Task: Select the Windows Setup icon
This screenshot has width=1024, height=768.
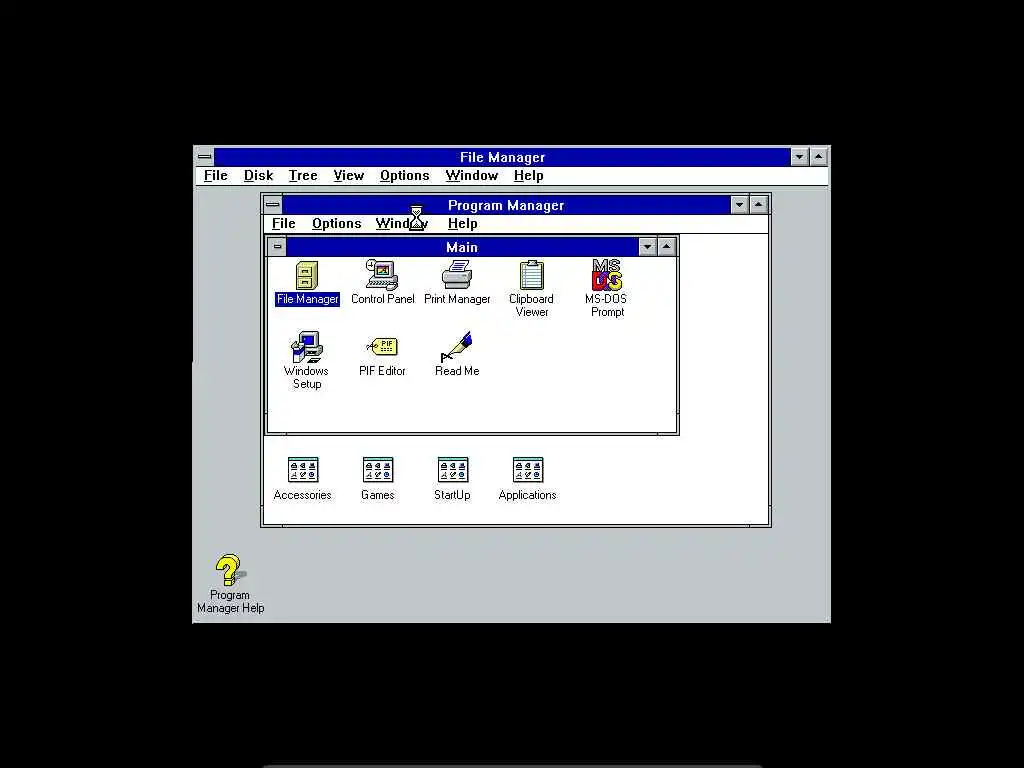Action: [306, 360]
